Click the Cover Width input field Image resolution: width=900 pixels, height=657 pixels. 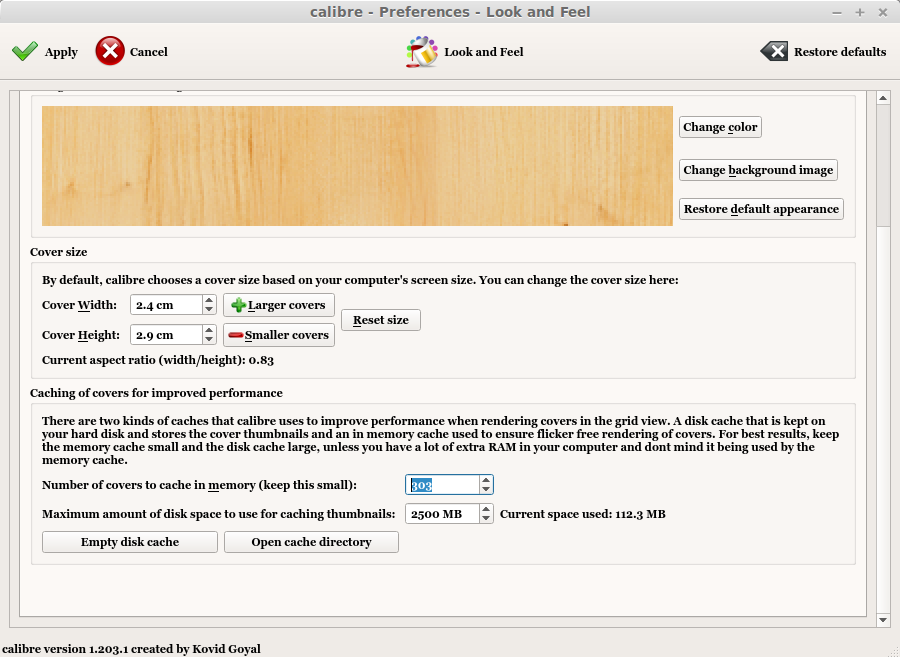[166, 305]
